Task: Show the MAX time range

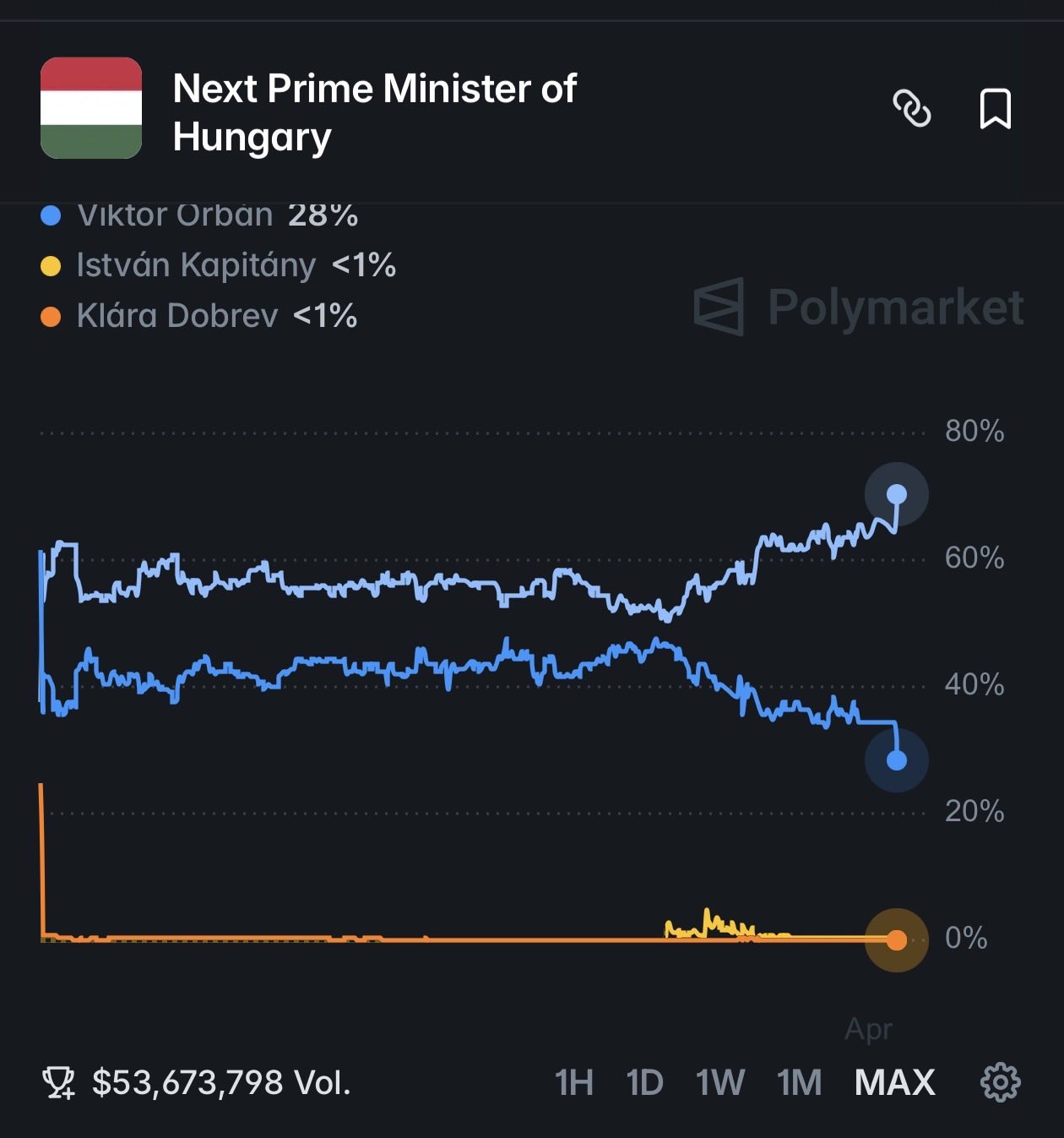Action: pyautogui.click(x=894, y=1082)
